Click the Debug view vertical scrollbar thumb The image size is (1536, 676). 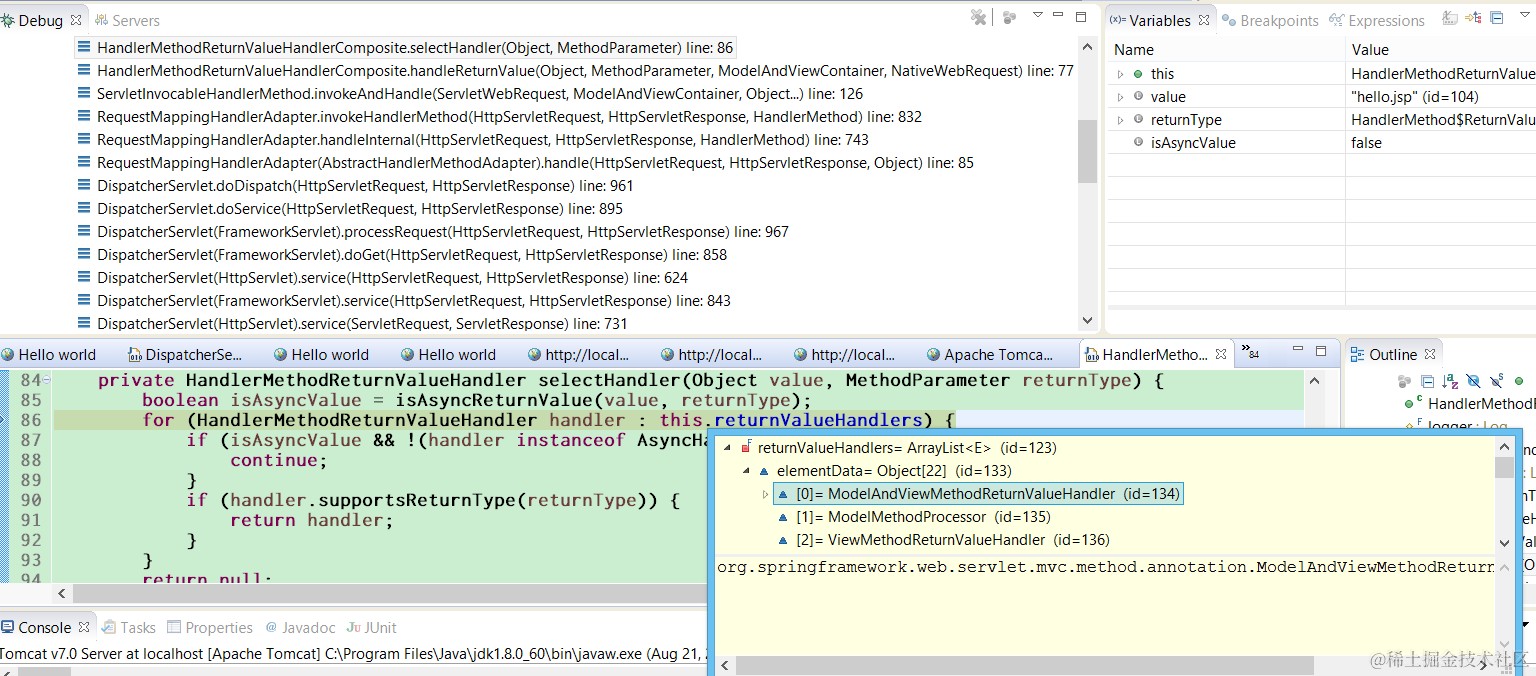coord(1088,151)
